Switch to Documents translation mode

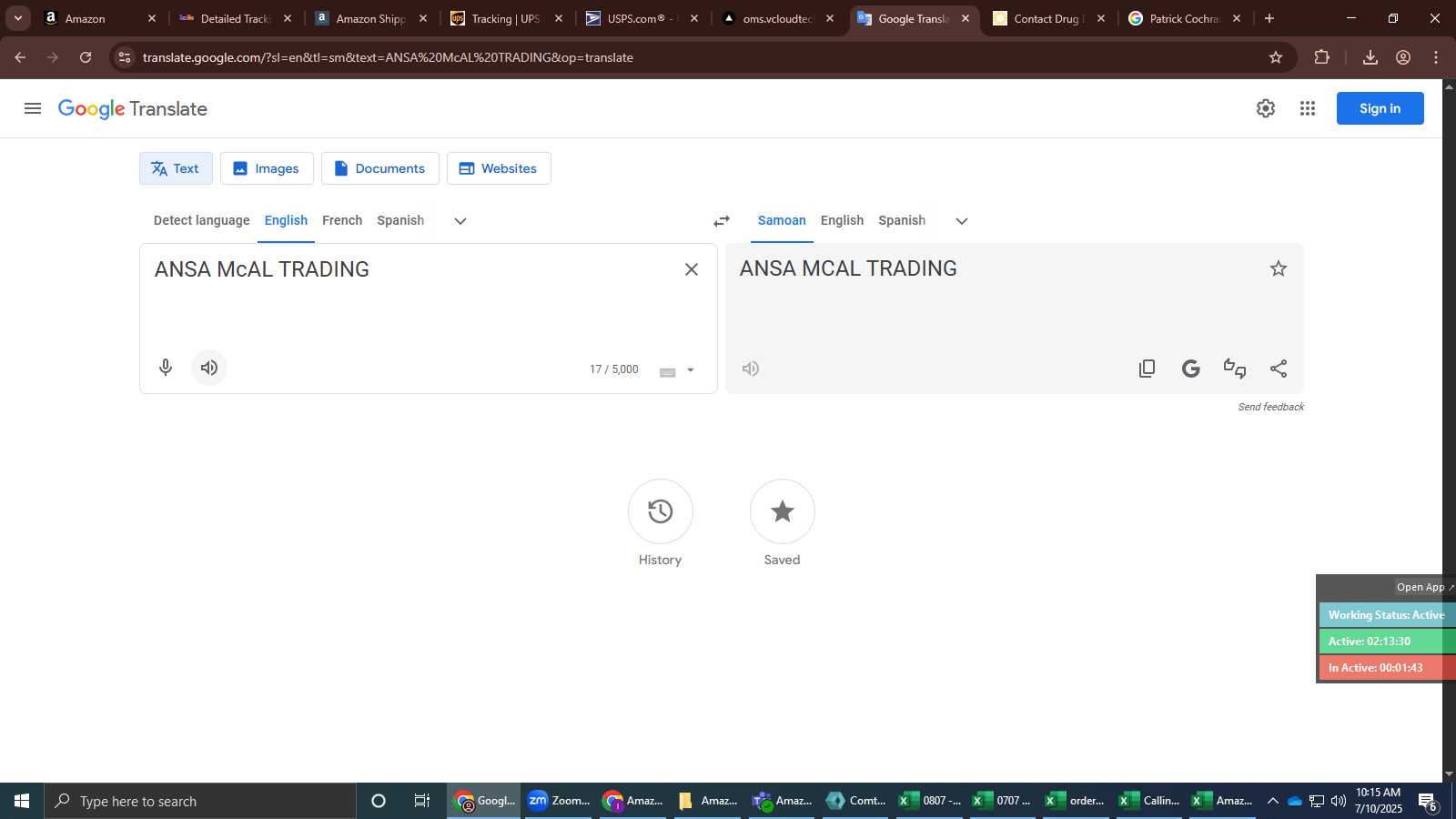click(379, 168)
